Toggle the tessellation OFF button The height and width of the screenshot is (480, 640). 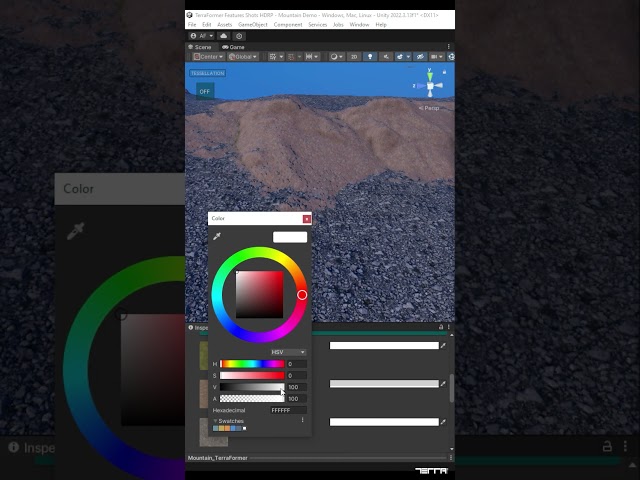tap(204, 91)
